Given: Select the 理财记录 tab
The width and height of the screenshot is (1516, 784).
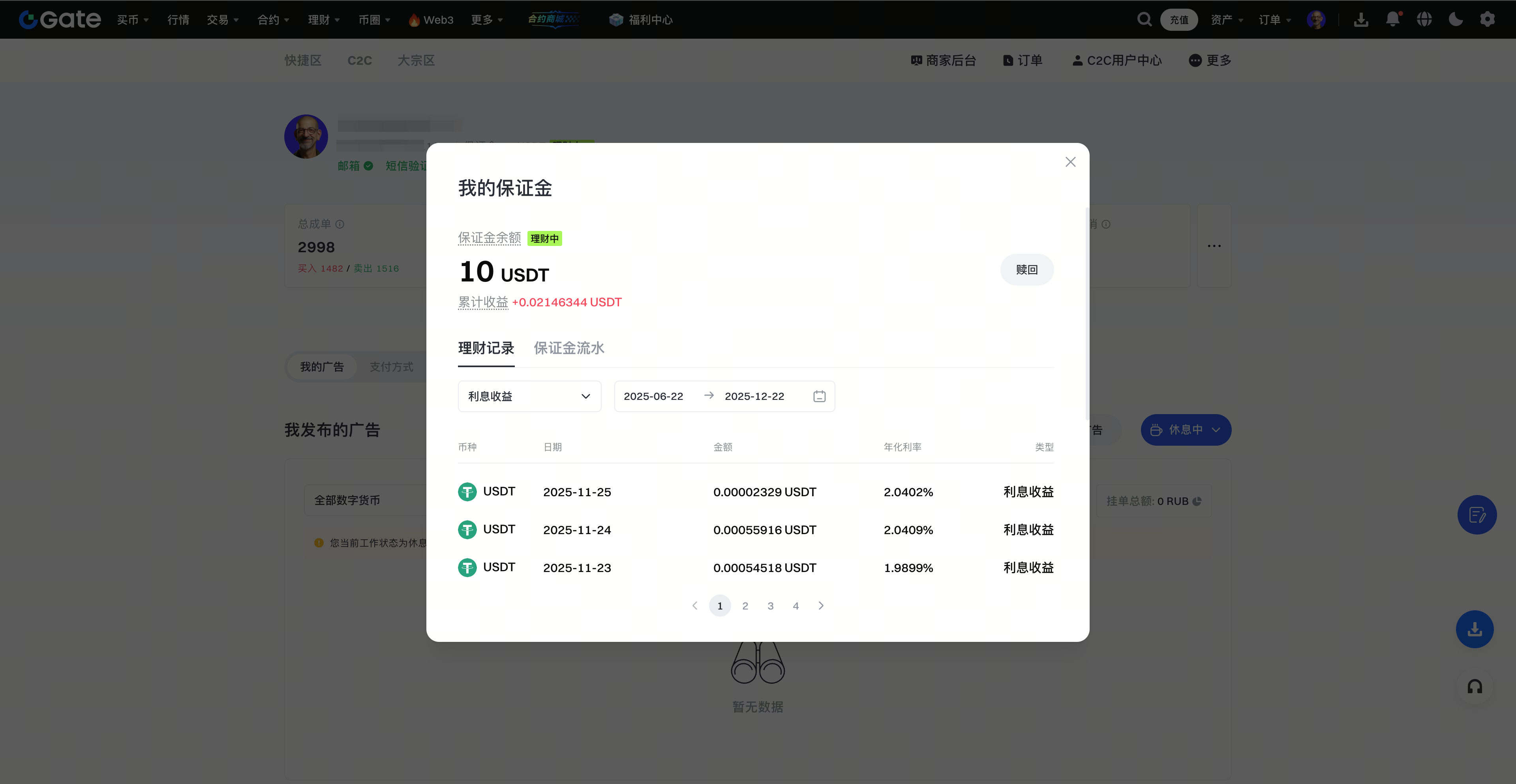Looking at the screenshot, I should [486, 348].
